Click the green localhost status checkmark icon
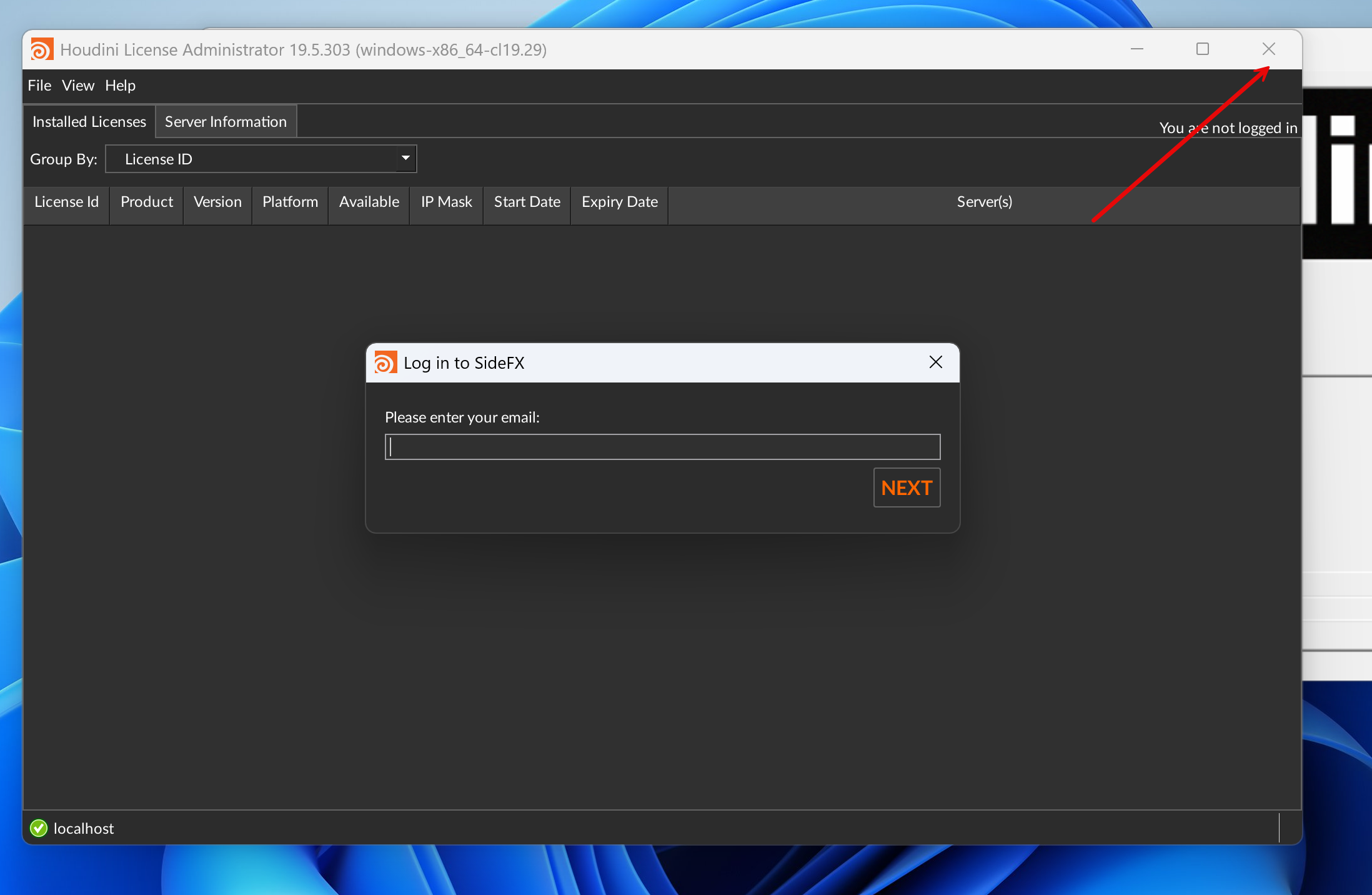 [x=39, y=828]
